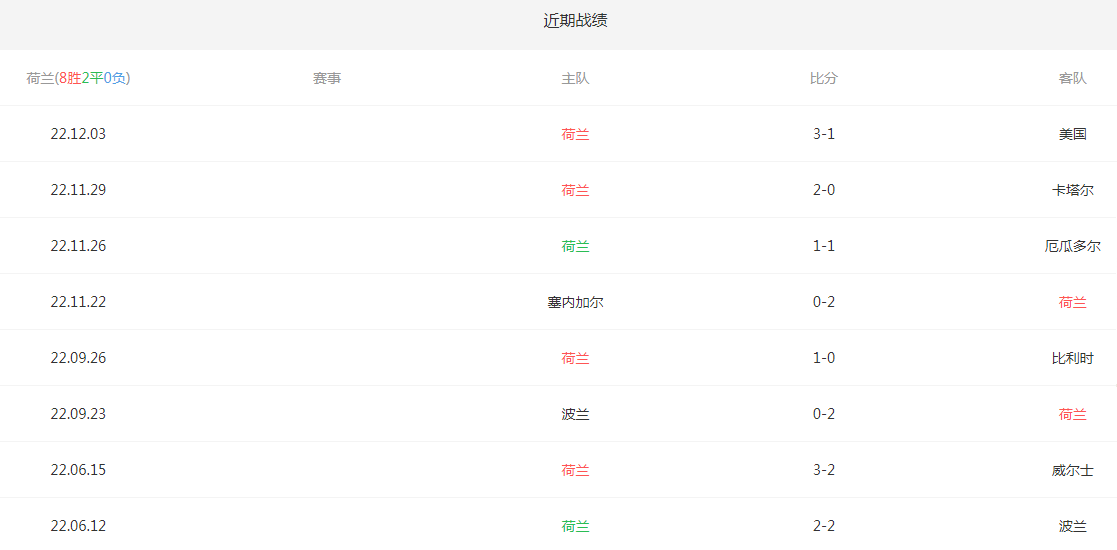Open the away team 威尔士 link
This screenshot has width=1117, height=550.
[x=1072, y=470]
